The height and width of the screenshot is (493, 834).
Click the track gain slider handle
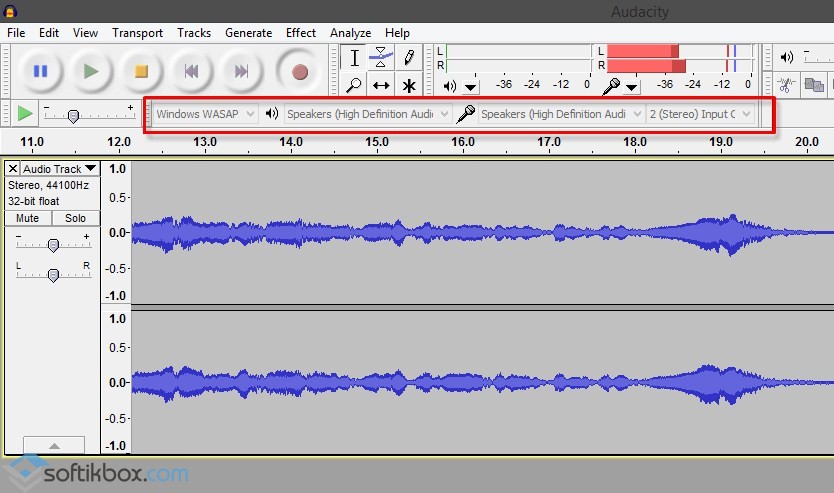pos(53,245)
